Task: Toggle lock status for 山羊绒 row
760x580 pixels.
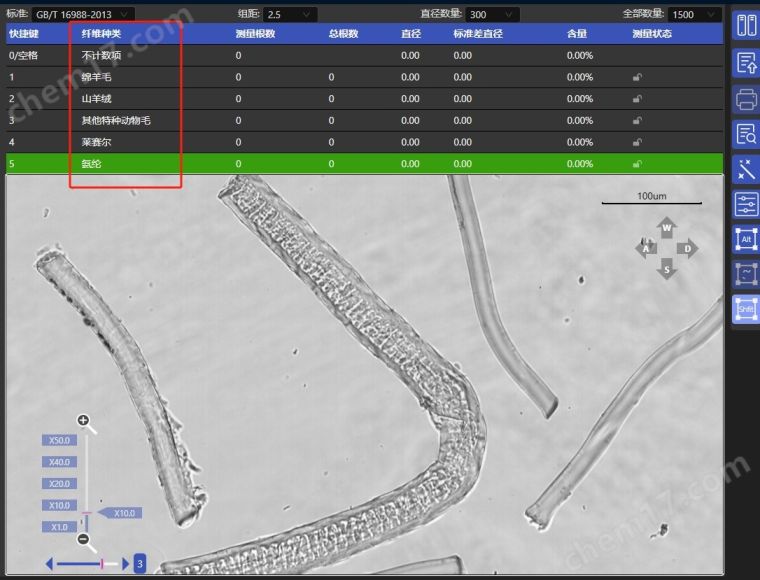Action: tap(637, 99)
